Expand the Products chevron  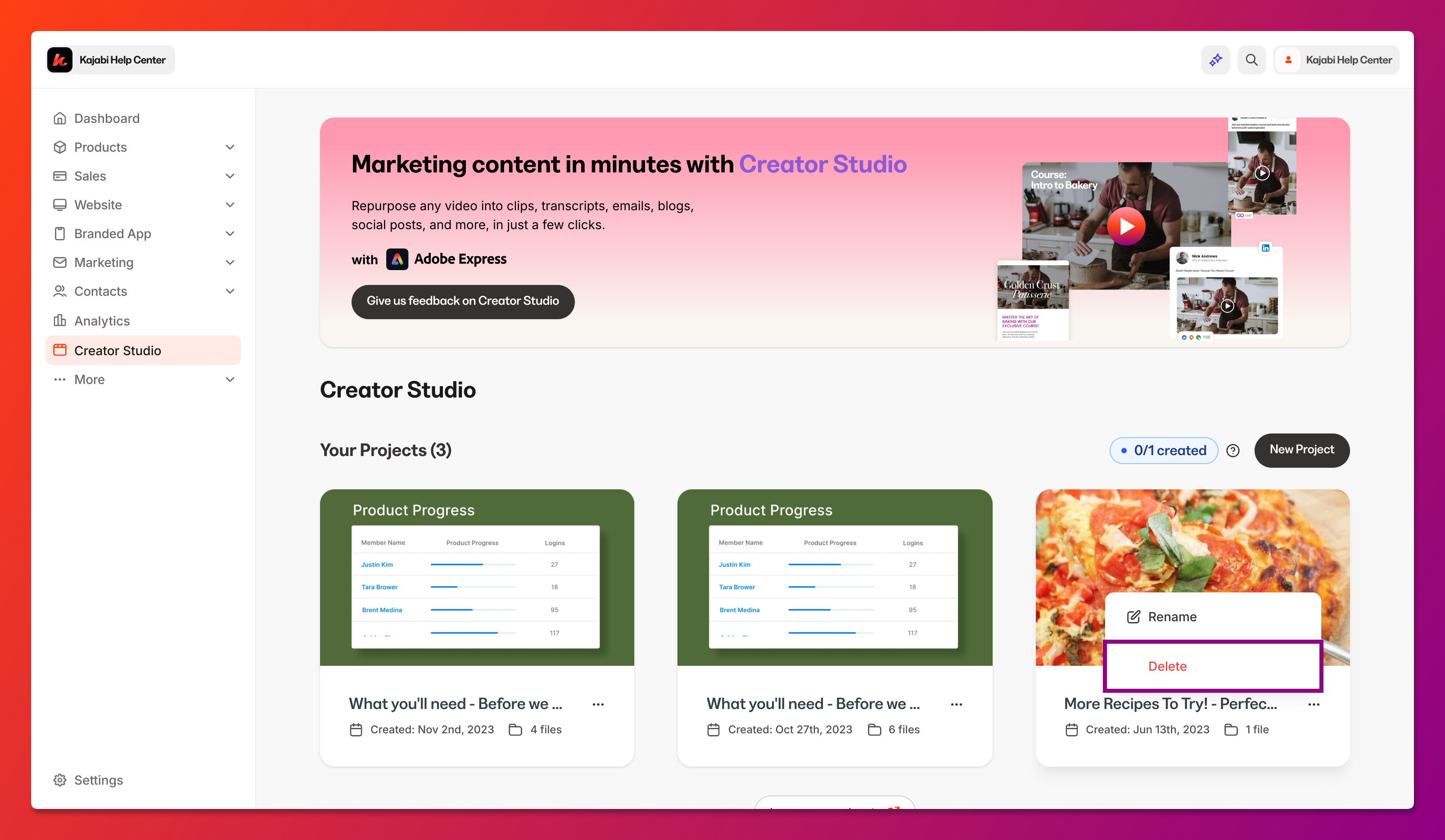230,147
